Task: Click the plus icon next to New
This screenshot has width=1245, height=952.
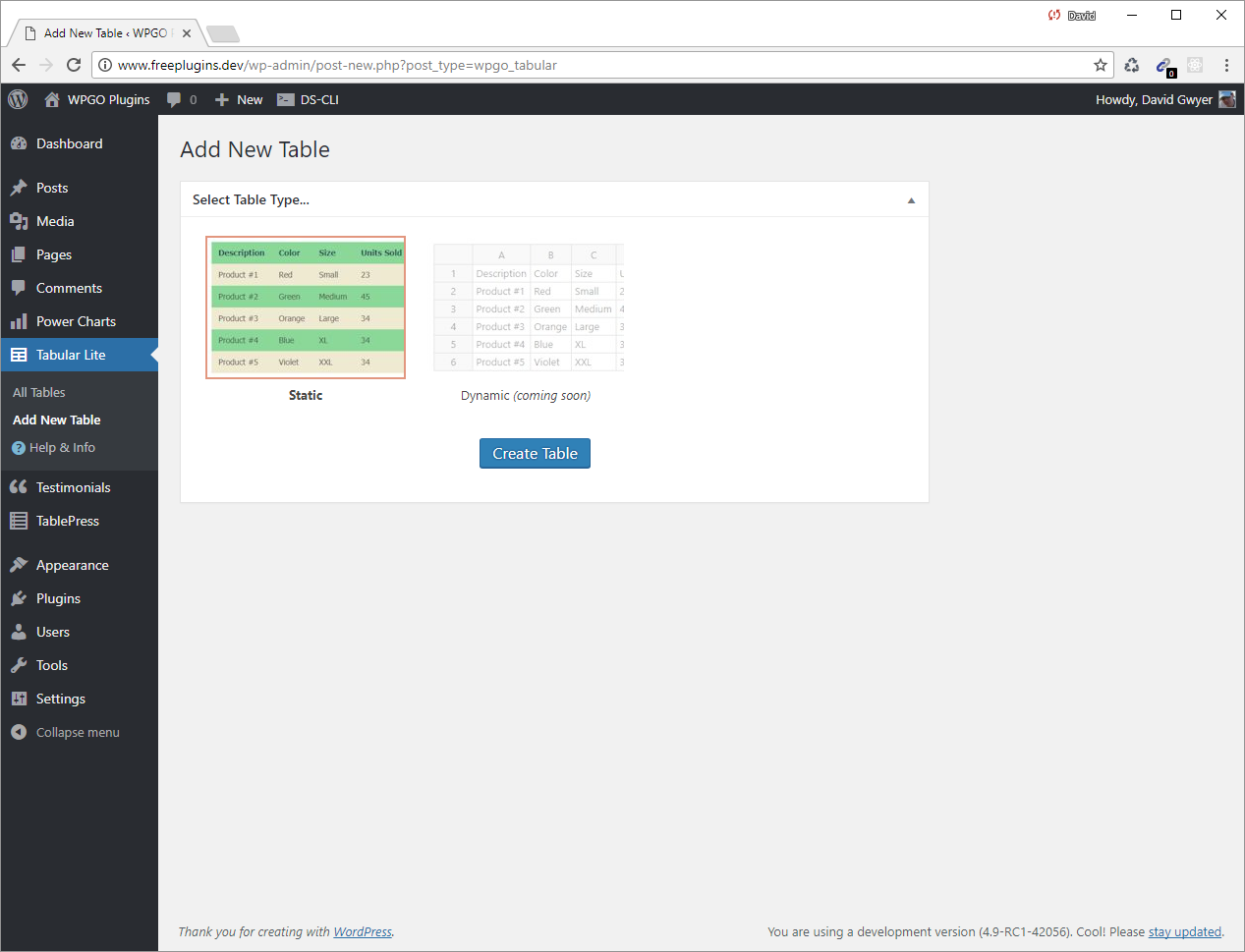Action: (222, 99)
